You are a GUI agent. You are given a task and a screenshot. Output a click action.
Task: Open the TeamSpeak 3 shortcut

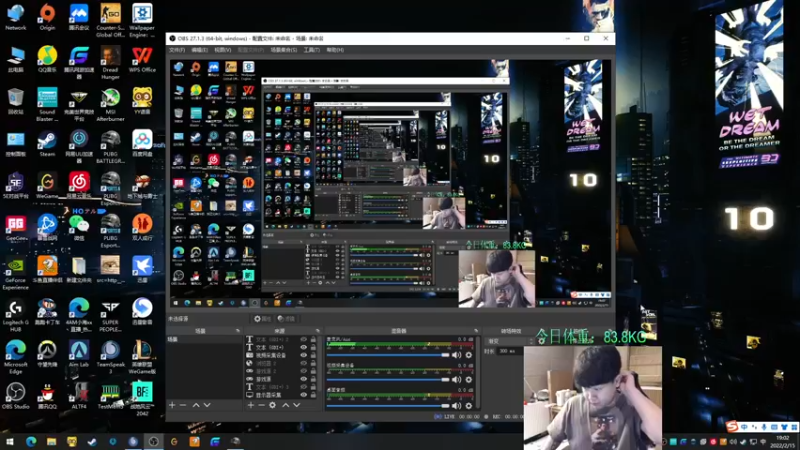coord(110,357)
